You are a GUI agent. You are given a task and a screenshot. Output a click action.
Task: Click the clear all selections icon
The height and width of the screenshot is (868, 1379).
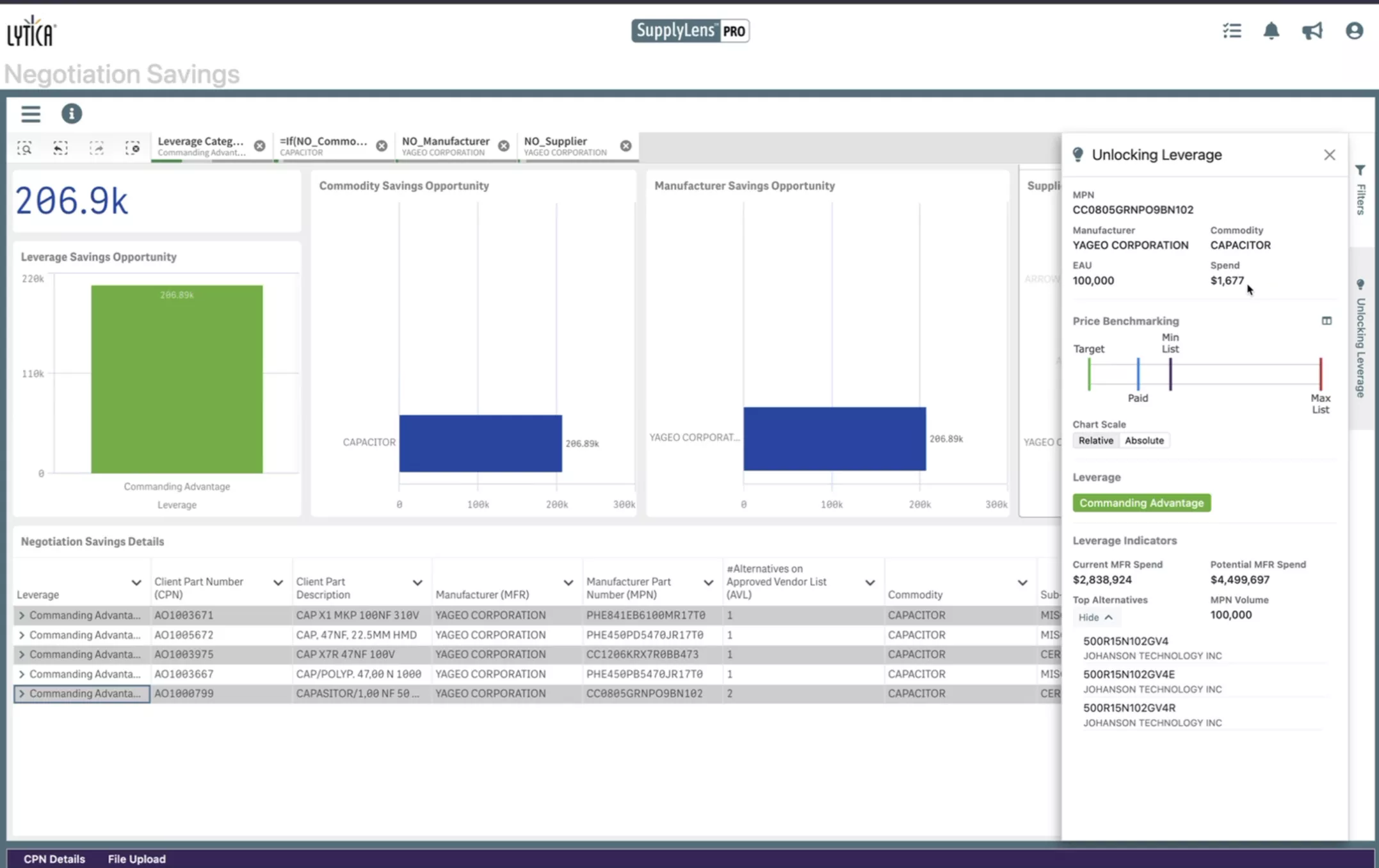pos(133,148)
